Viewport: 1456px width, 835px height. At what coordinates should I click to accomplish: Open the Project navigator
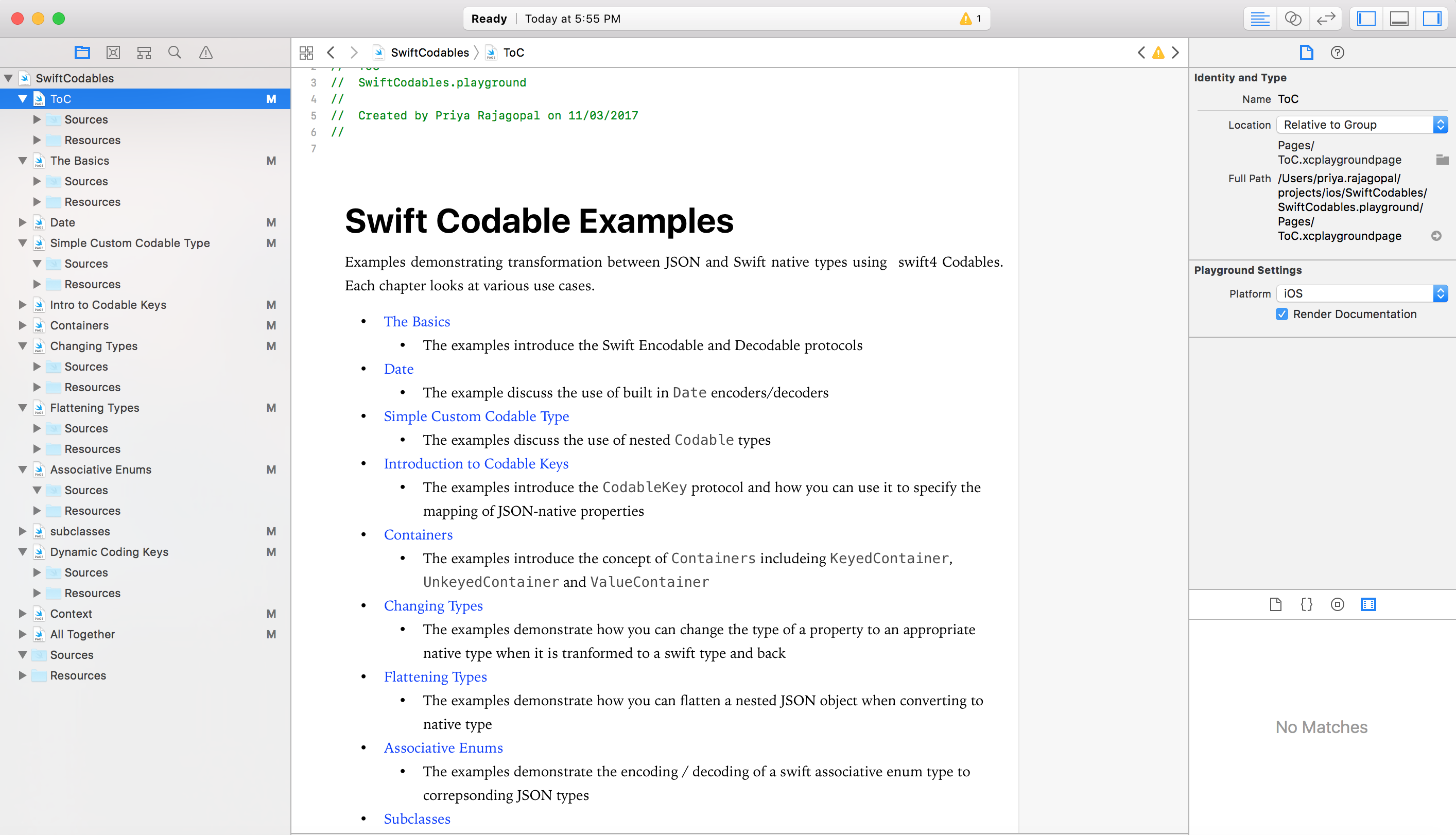click(x=82, y=53)
